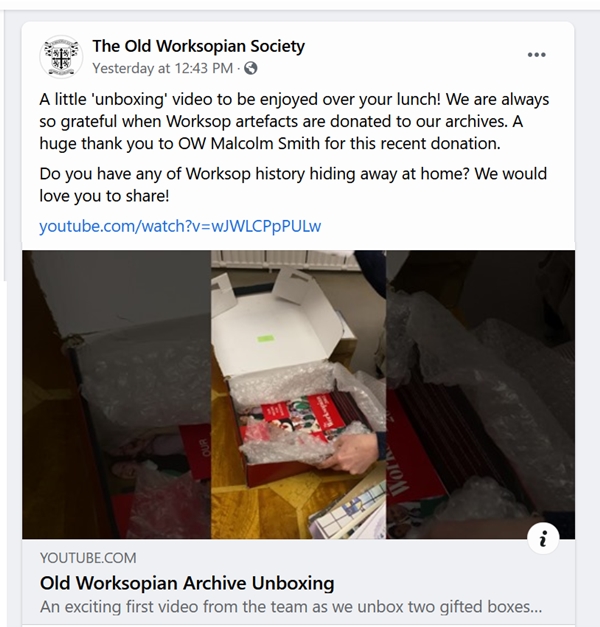600x627 pixels.
Task: Click the info icon on video preview
Action: click(x=543, y=538)
